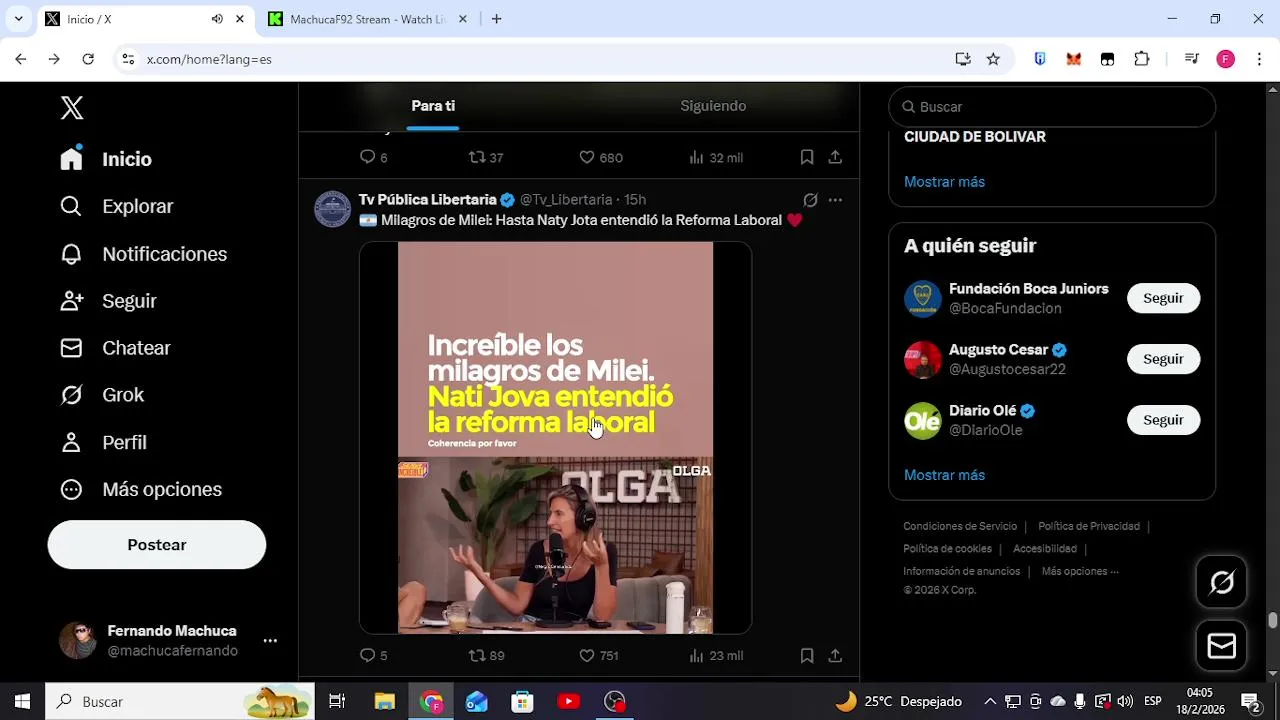This screenshot has height=720, width=1280.
Task: Like the post with 680 likes
Action: click(601, 157)
